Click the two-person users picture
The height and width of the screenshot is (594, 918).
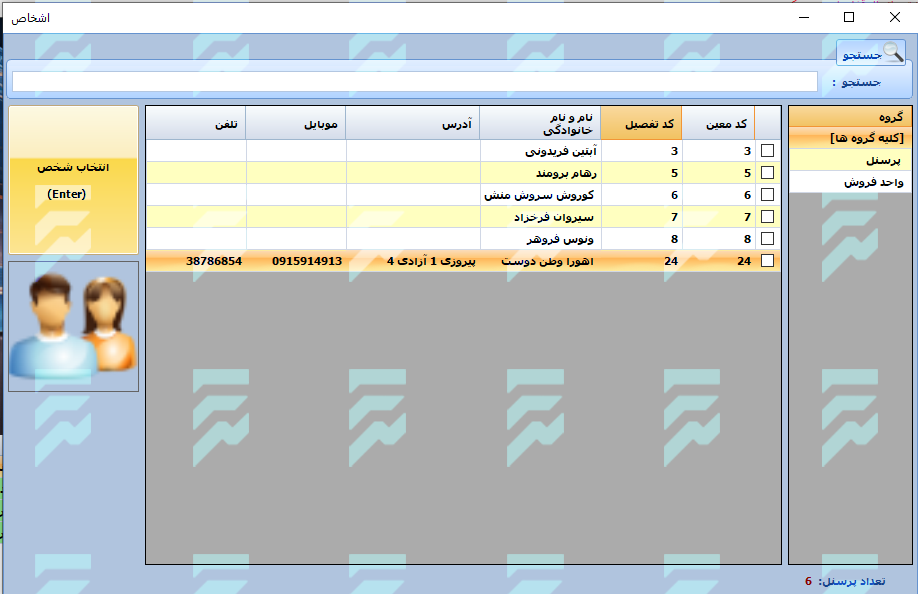(x=73, y=326)
